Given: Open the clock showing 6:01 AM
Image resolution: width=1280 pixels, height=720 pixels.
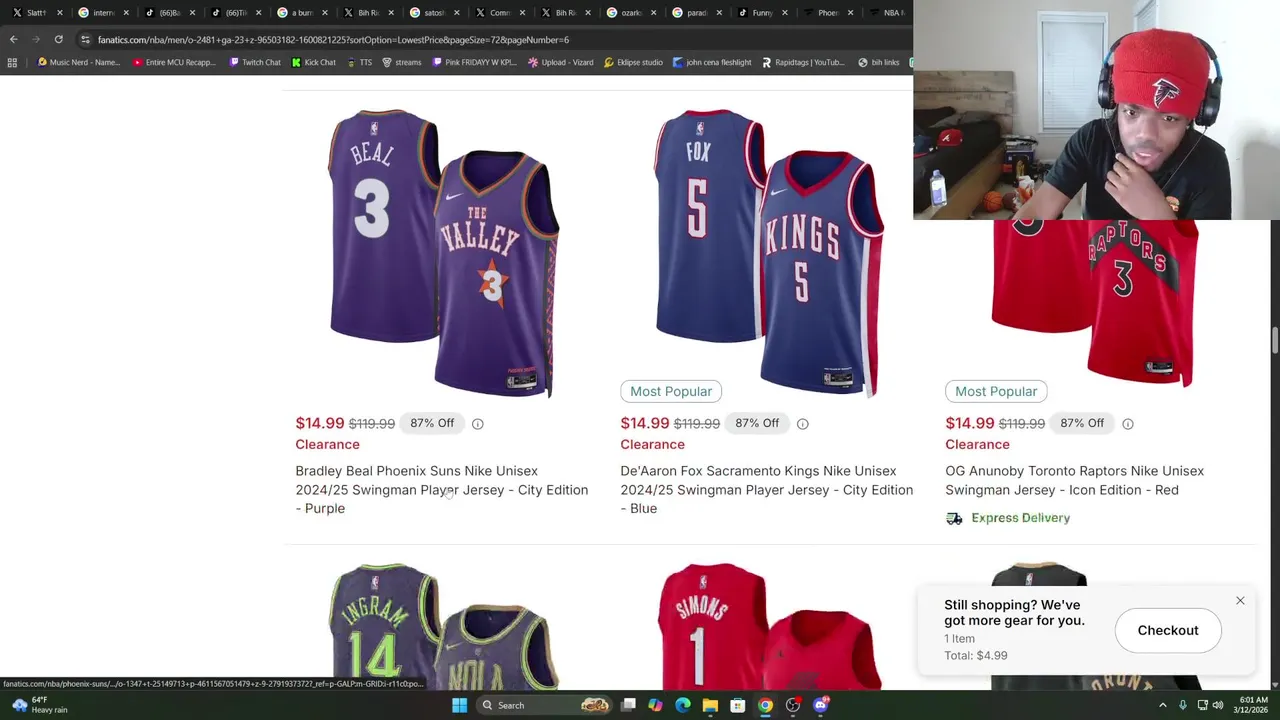Looking at the screenshot, I should (x=1253, y=705).
